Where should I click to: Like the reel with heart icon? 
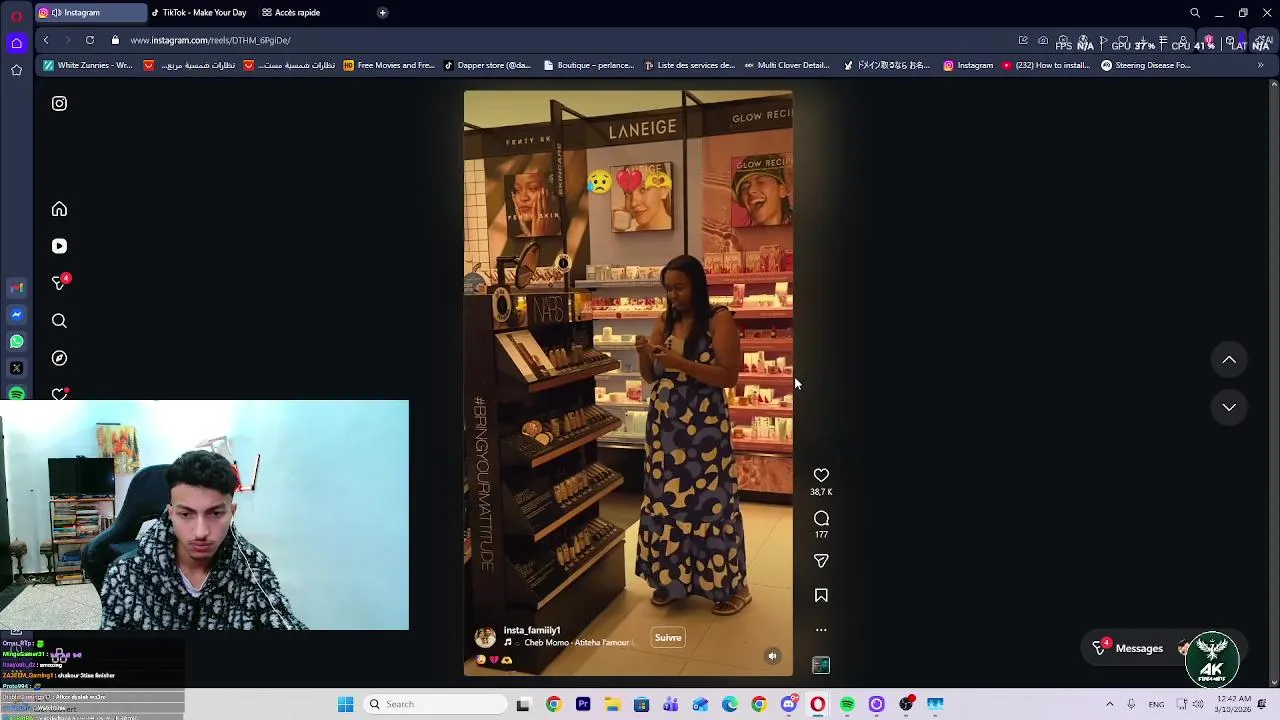tap(821, 476)
